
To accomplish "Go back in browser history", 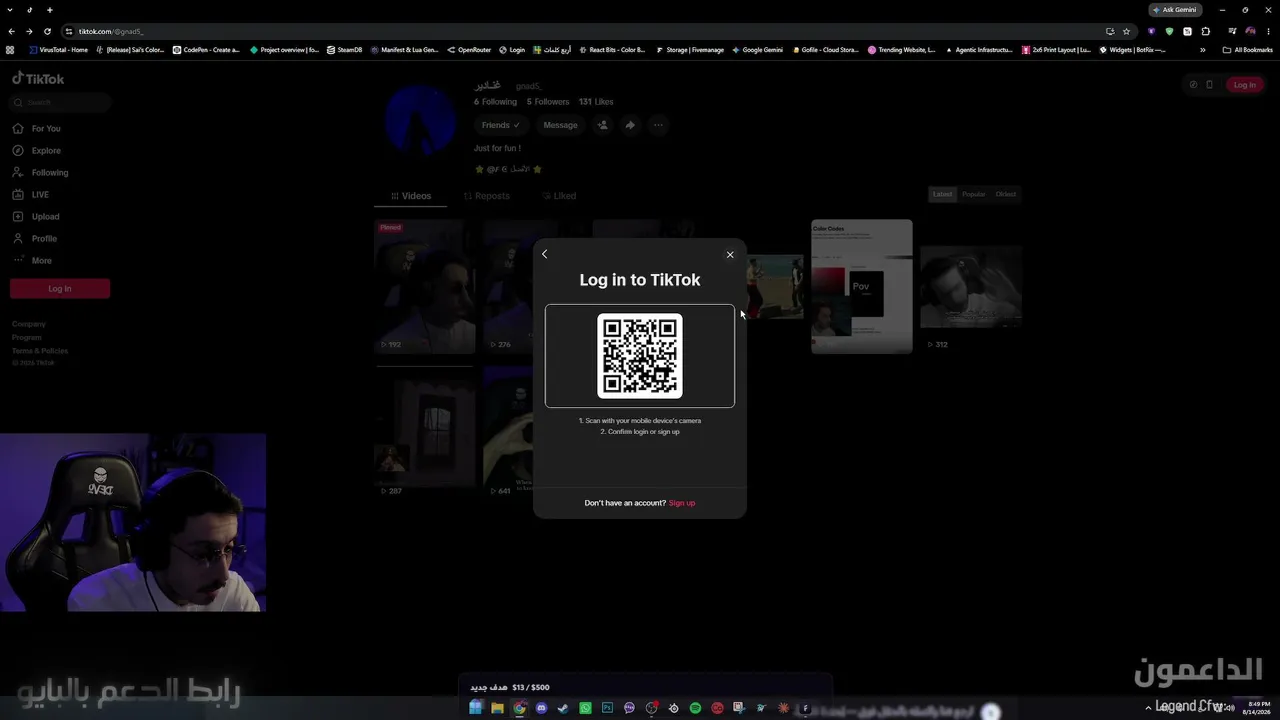I will pos(11,31).
